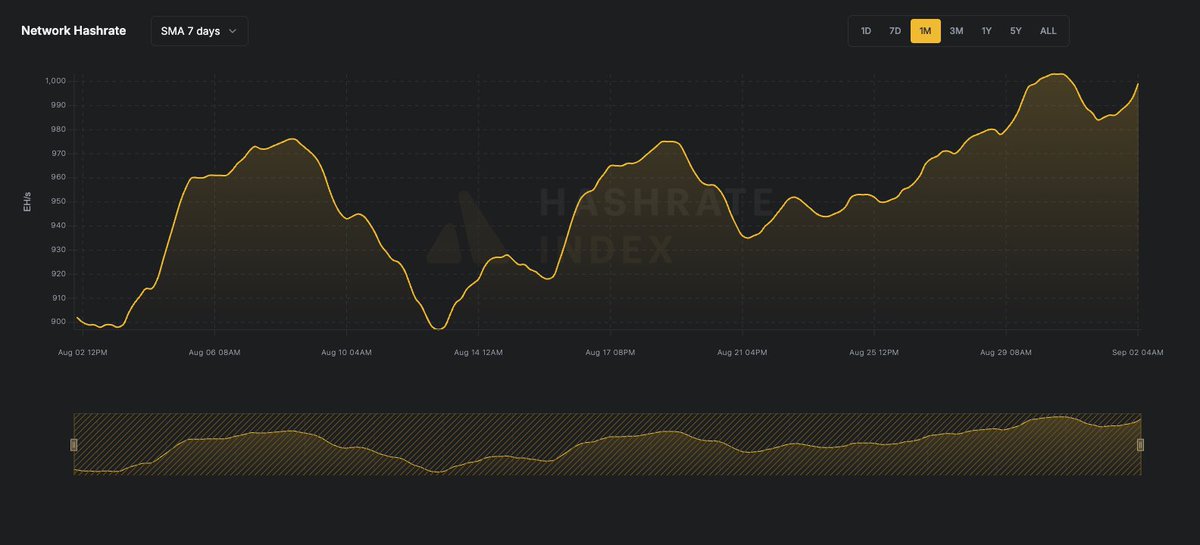
Task: Switch to the 1Y time range
Action: click(x=986, y=31)
